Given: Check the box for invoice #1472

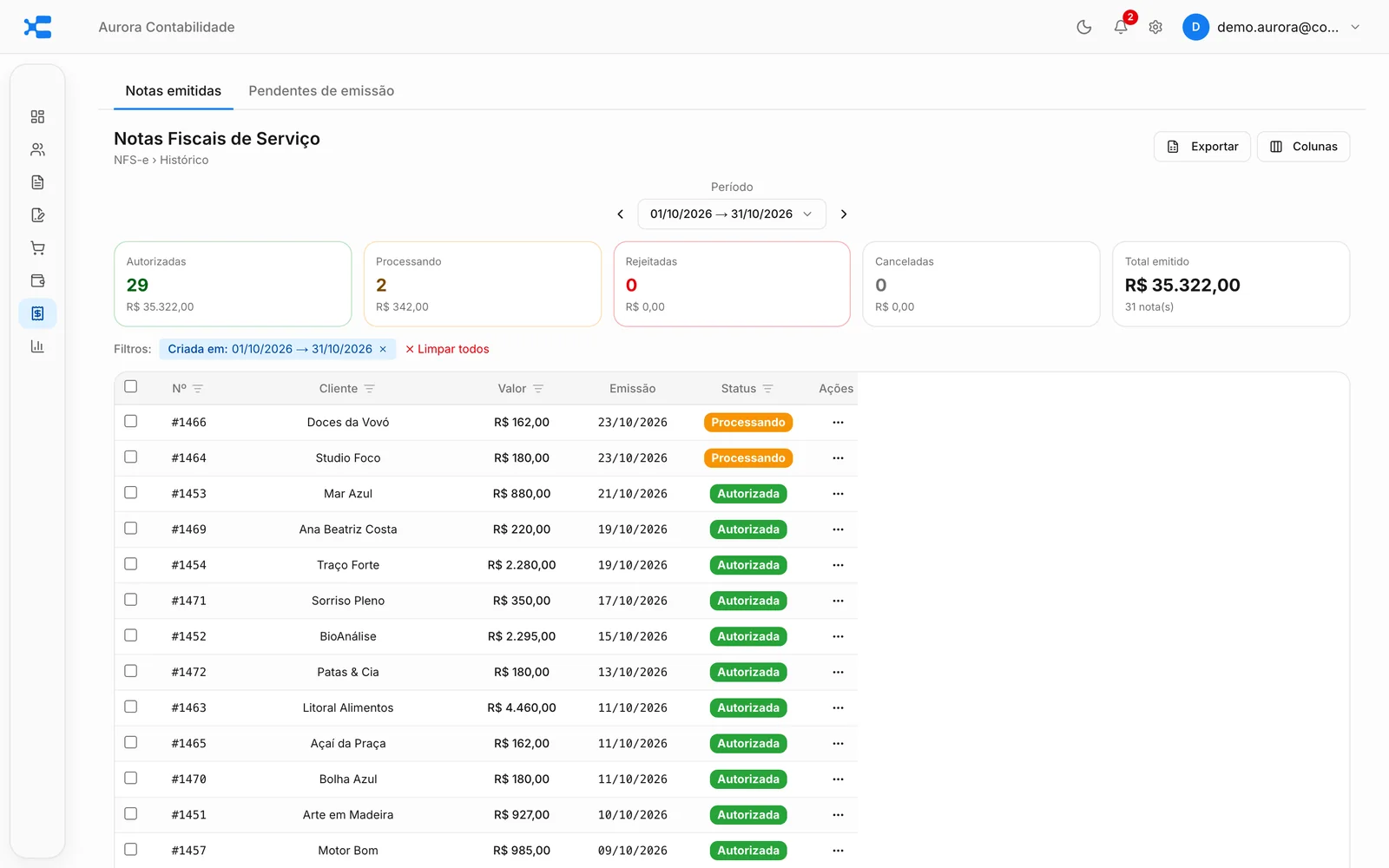Looking at the screenshot, I should [131, 671].
